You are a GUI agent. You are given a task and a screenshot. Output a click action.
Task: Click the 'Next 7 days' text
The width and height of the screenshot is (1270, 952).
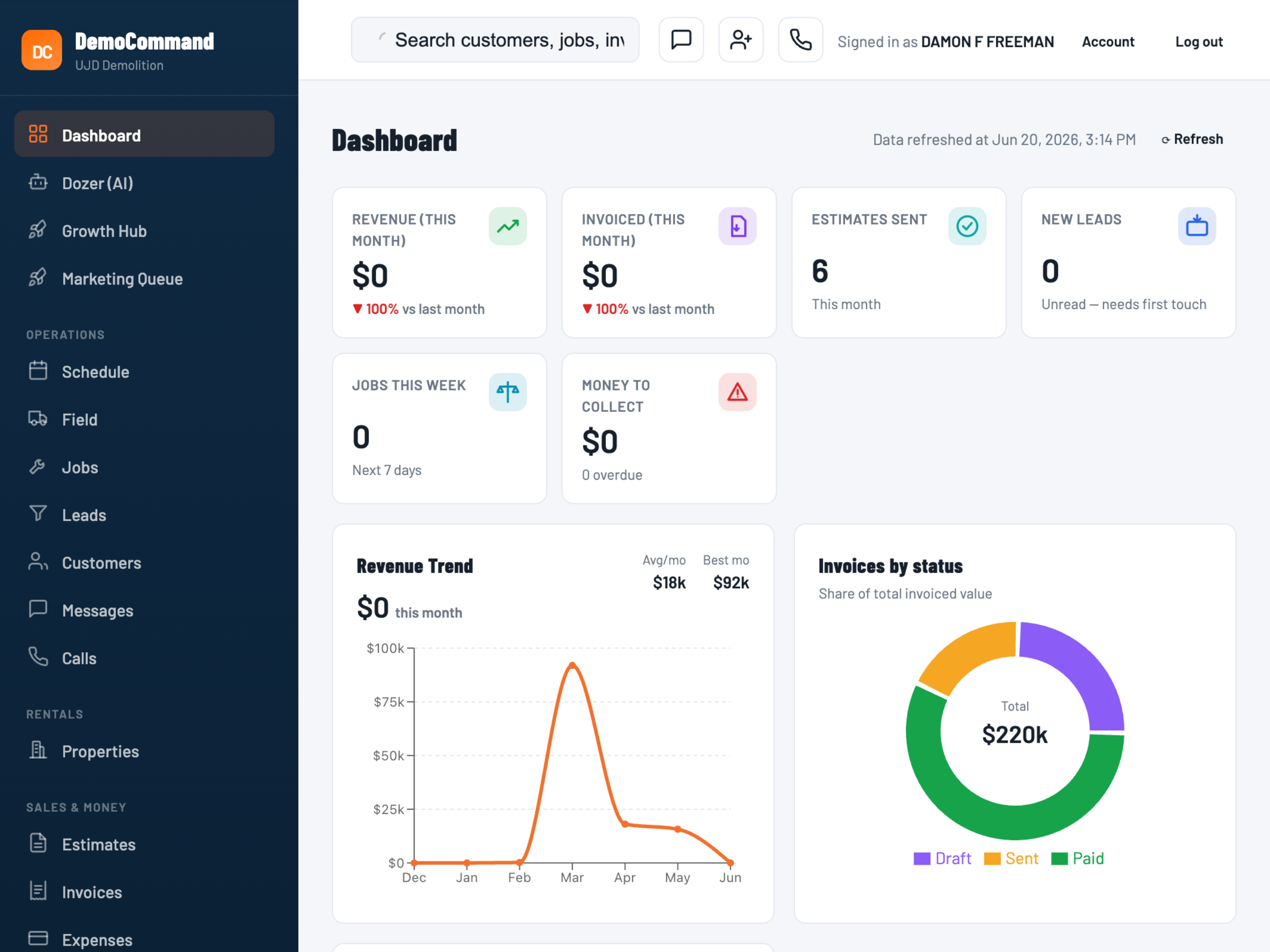tap(386, 469)
